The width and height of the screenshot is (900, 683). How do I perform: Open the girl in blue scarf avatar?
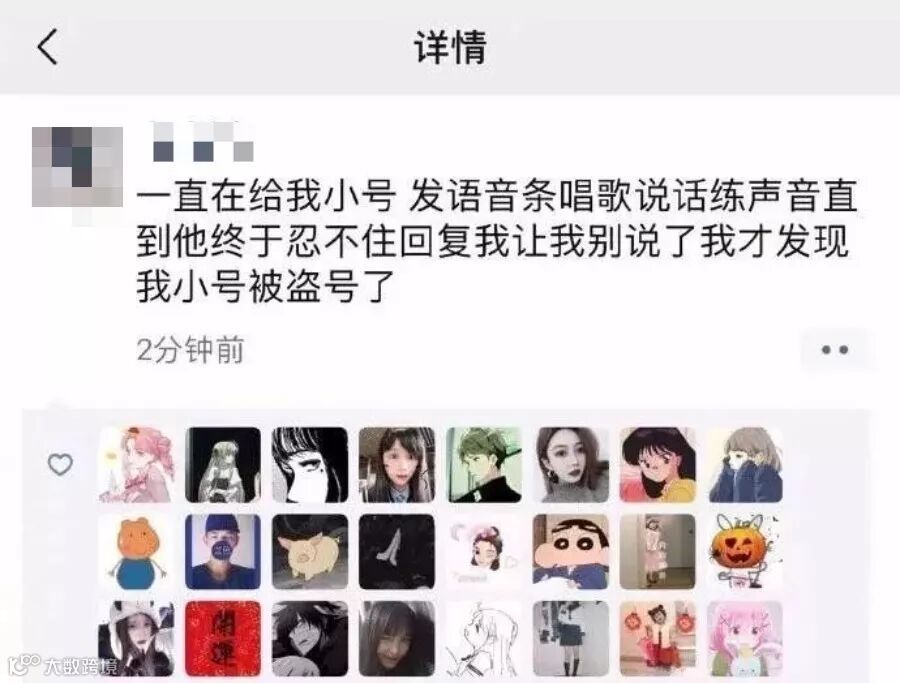pyautogui.click(x=745, y=465)
